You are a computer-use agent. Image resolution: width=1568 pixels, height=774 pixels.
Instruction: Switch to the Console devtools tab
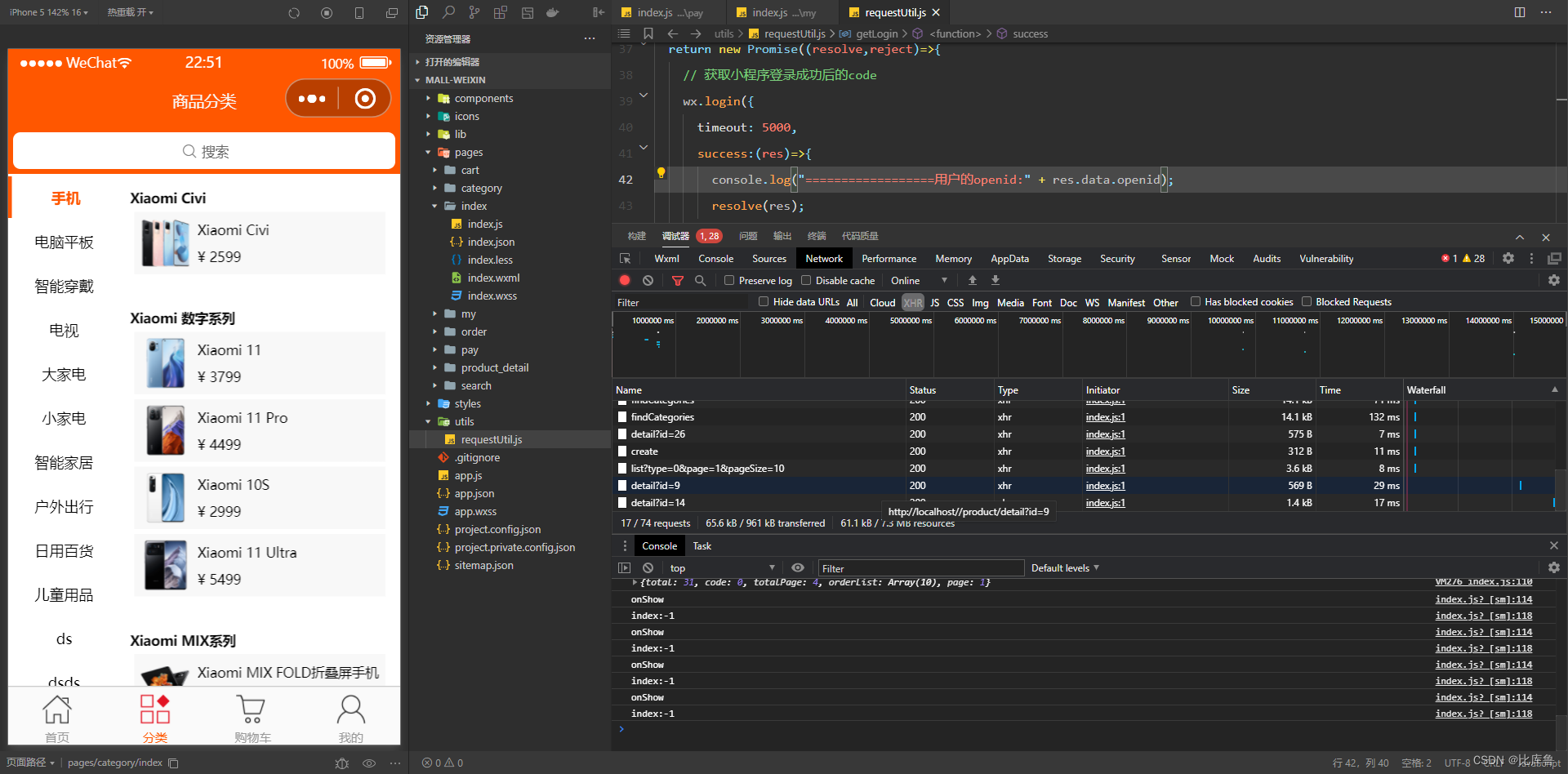tap(715, 258)
